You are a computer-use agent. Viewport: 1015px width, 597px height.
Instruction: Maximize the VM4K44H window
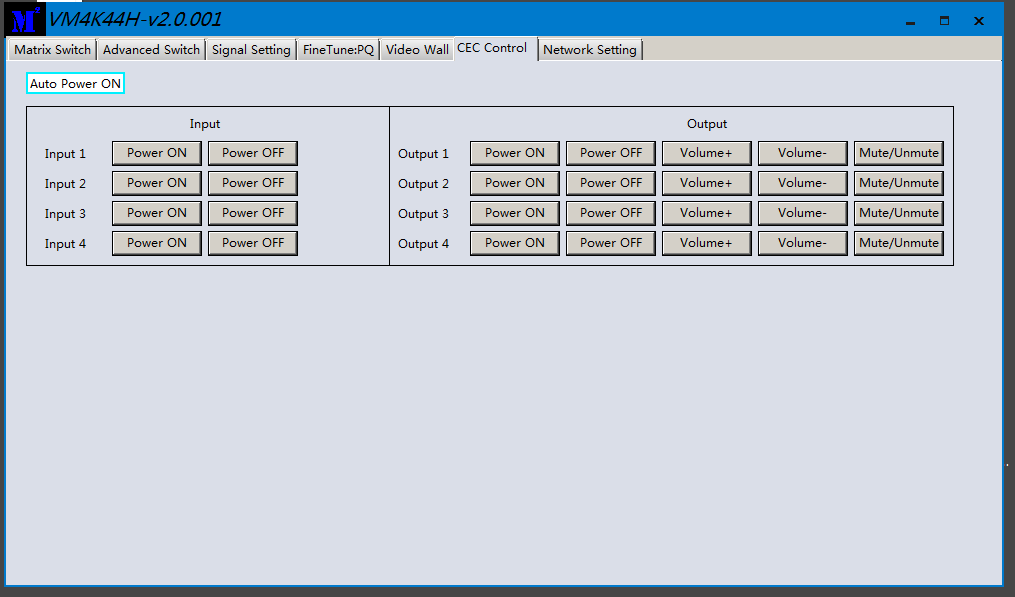tap(944, 21)
